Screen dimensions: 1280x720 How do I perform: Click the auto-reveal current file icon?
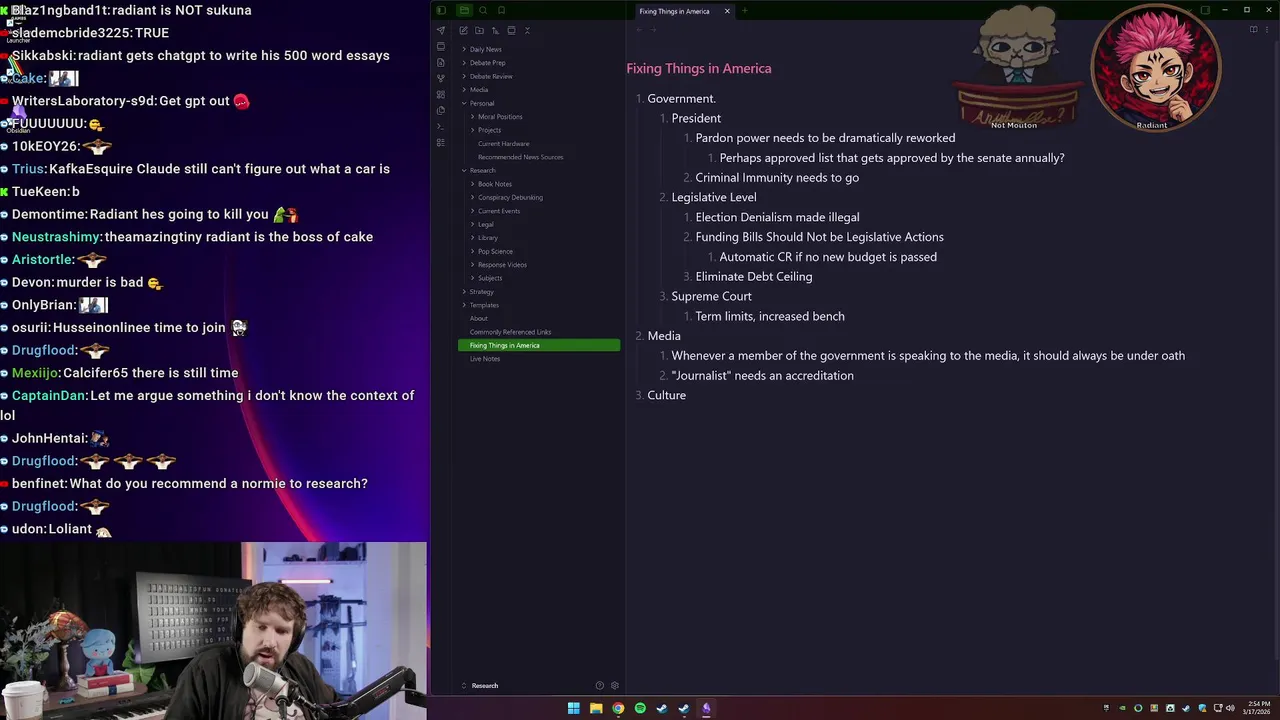(511, 30)
